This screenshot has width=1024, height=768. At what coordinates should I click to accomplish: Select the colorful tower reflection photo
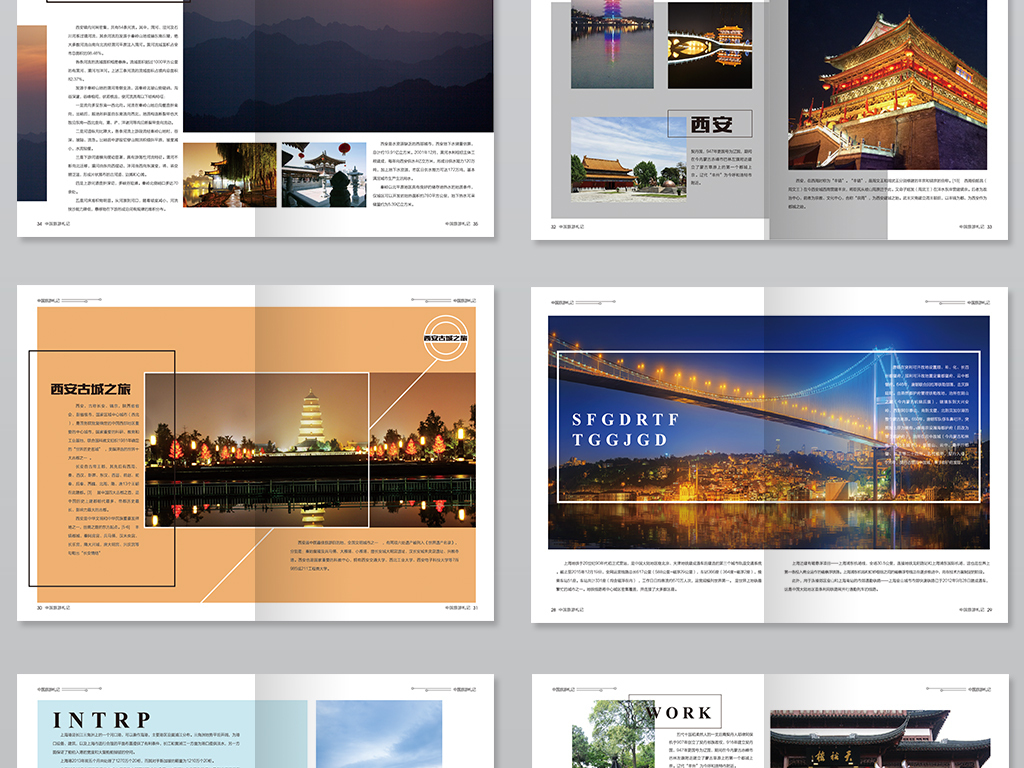[612, 45]
